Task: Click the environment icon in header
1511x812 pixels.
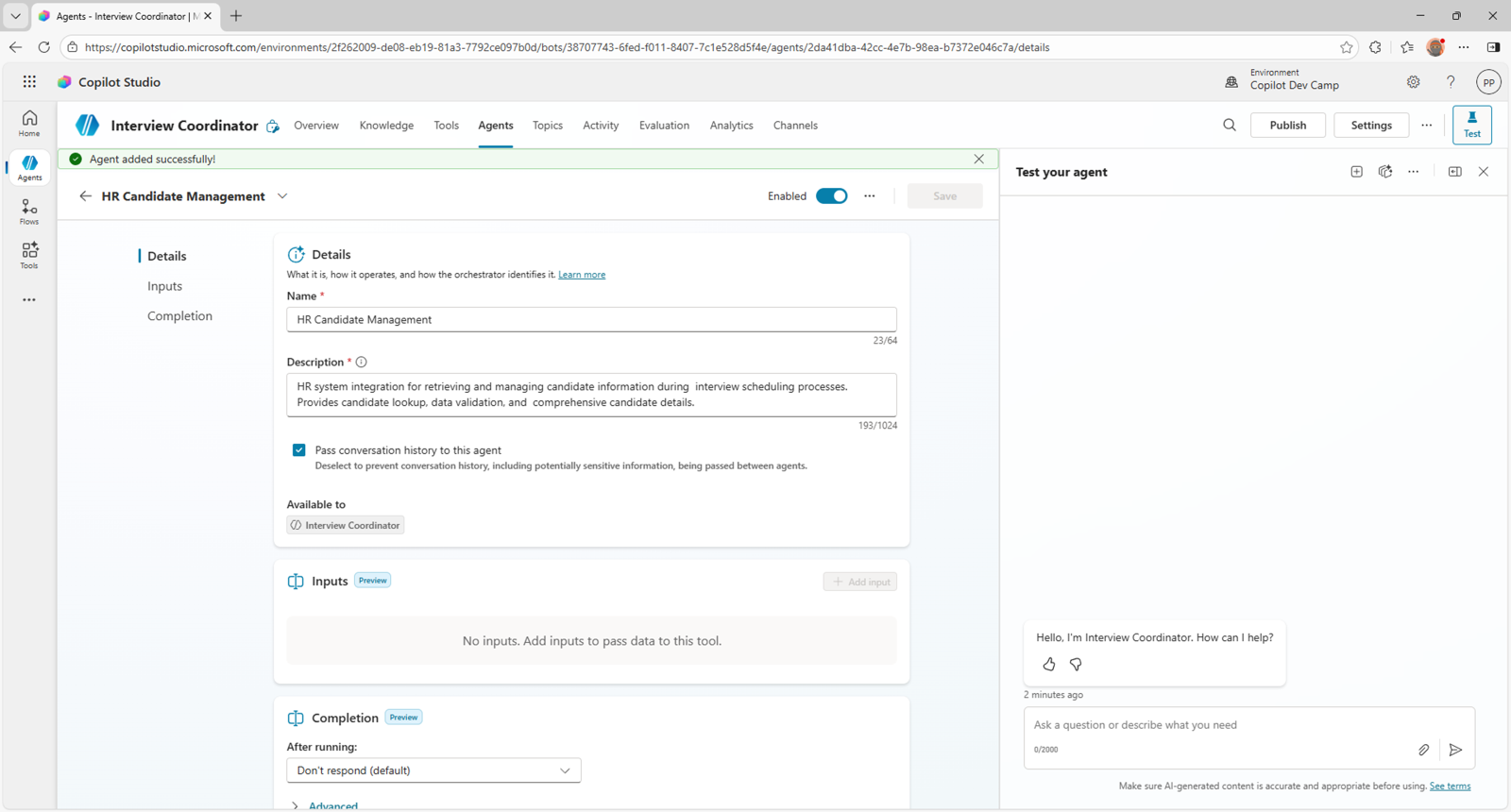Action: tap(1231, 82)
